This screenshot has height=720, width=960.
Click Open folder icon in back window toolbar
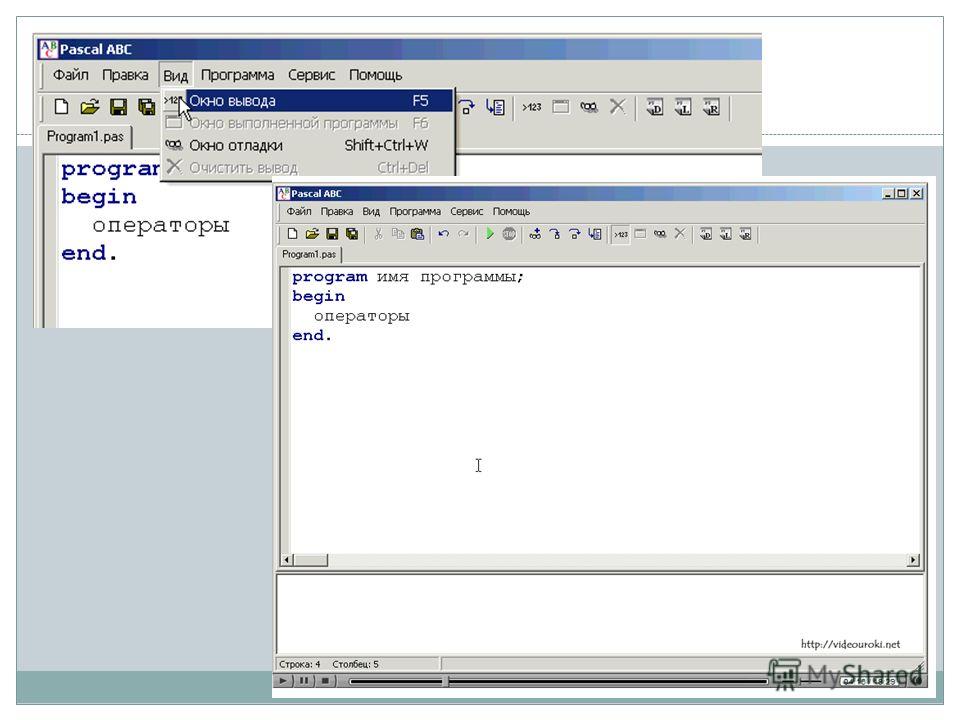click(89, 107)
